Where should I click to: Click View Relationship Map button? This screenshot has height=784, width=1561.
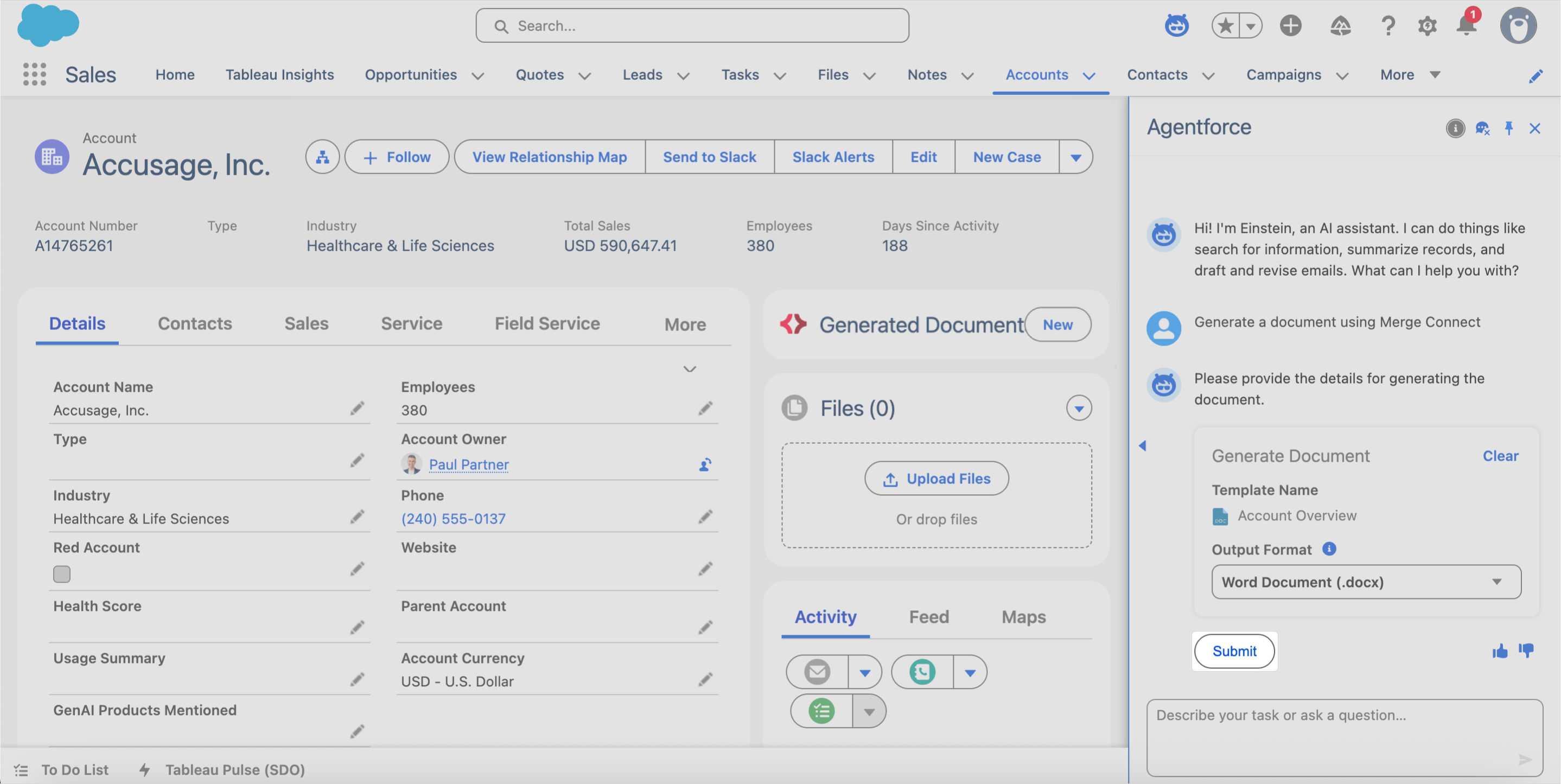coord(549,157)
